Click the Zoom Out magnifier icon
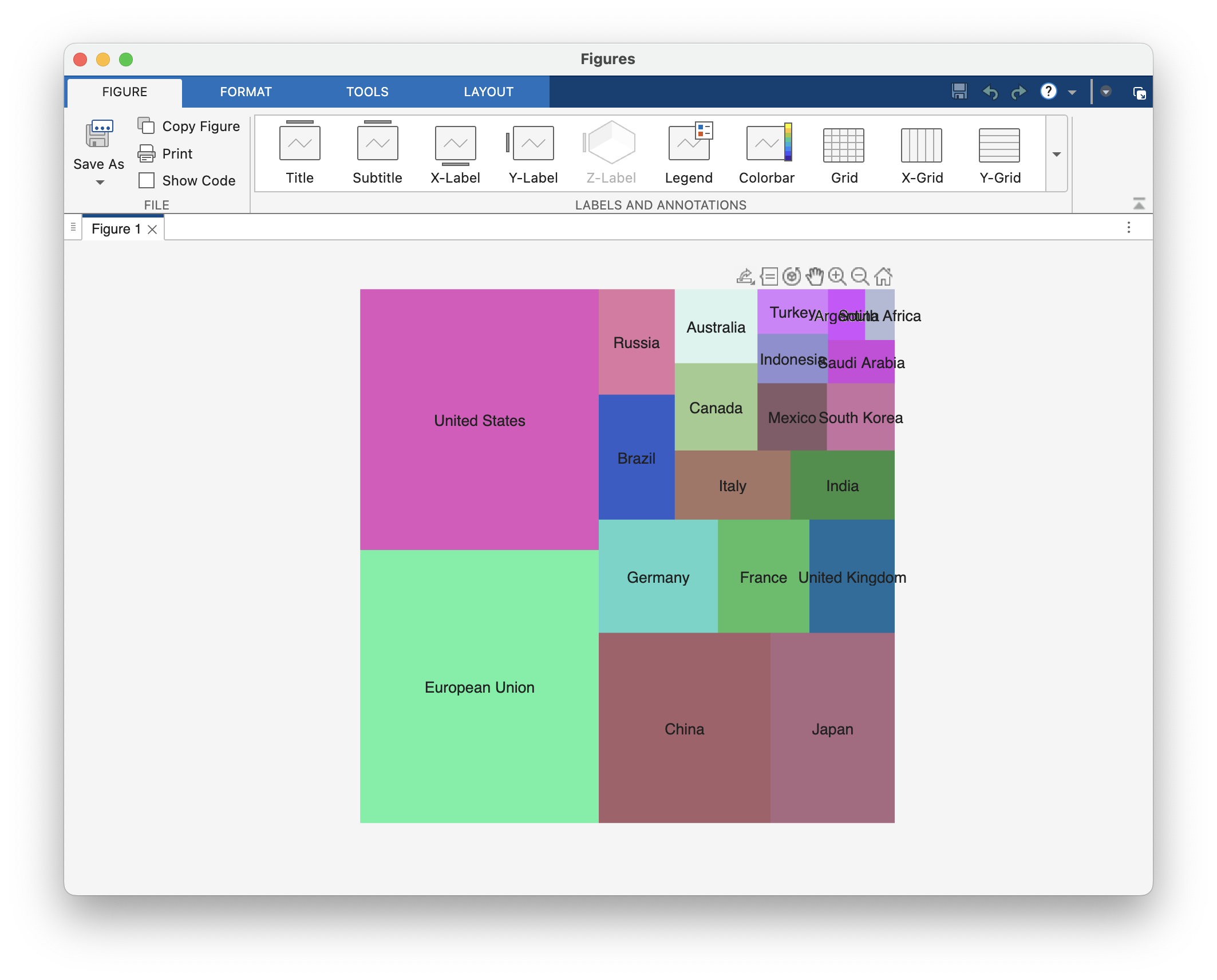Screen dimensions: 1217x980 coord(860,276)
